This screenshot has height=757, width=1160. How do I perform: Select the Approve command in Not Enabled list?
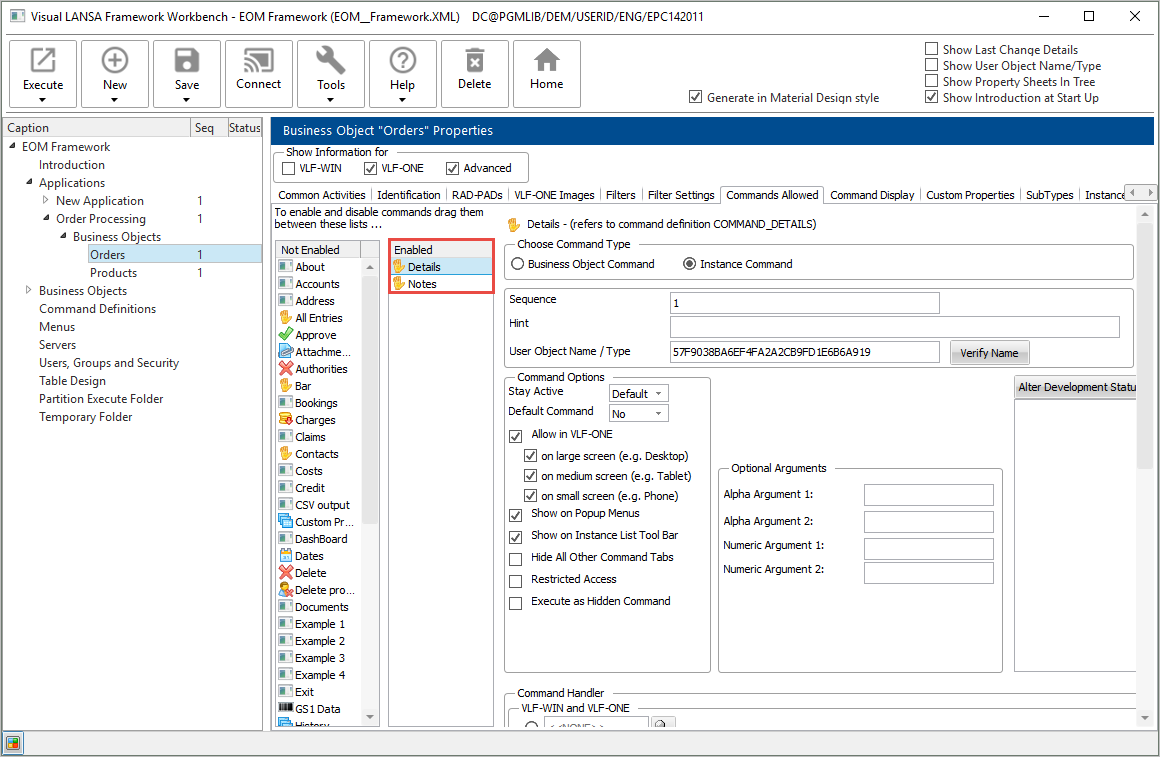315,335
